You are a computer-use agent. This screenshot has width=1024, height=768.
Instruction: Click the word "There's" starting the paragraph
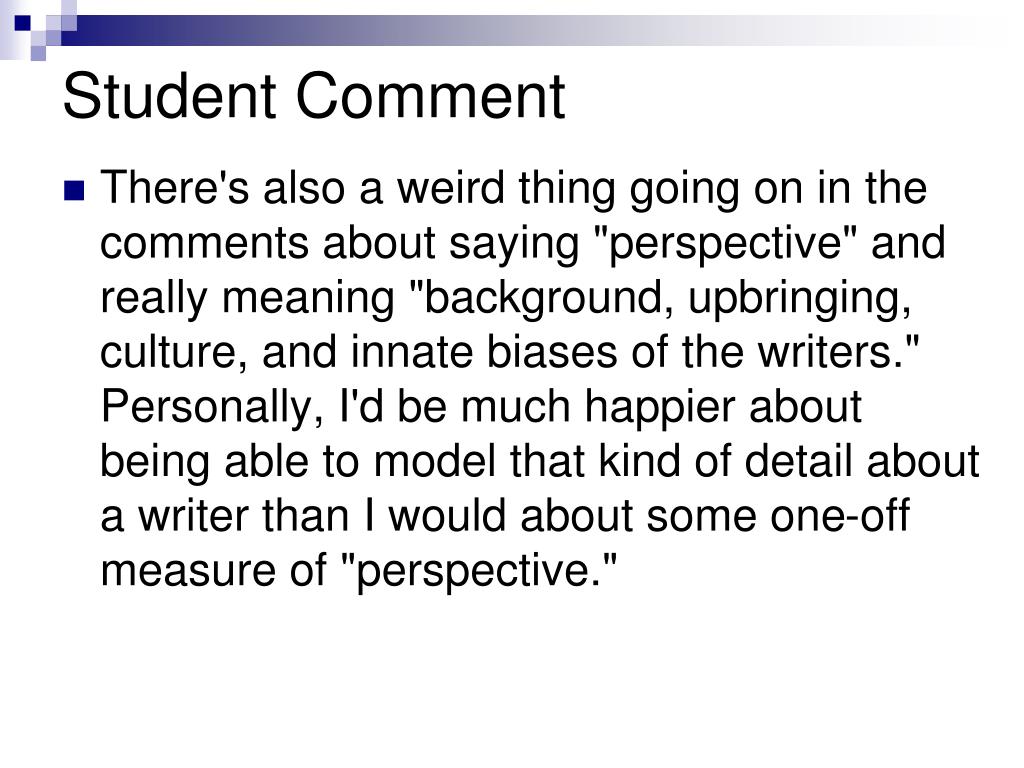click(x=174, y=187)
